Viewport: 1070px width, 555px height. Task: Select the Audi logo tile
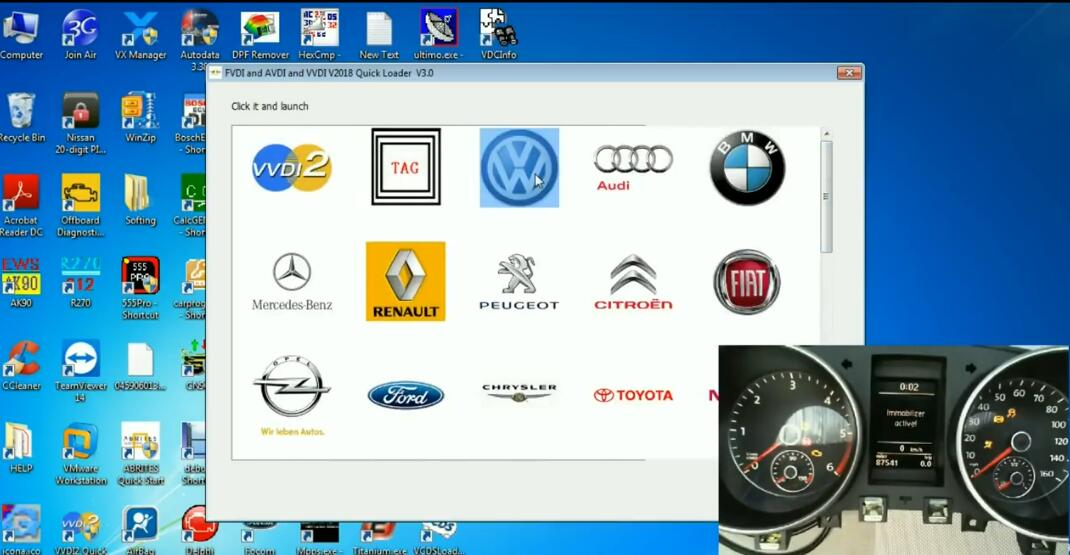(633, 168)
